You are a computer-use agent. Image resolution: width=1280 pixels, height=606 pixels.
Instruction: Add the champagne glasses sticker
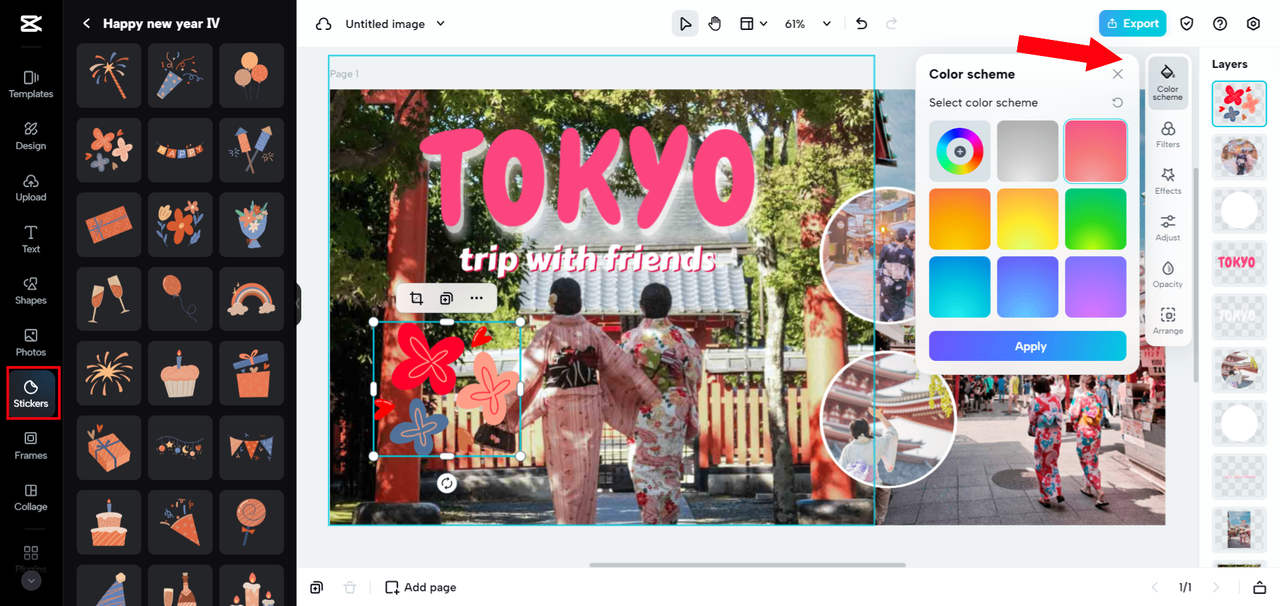[109, 299]
